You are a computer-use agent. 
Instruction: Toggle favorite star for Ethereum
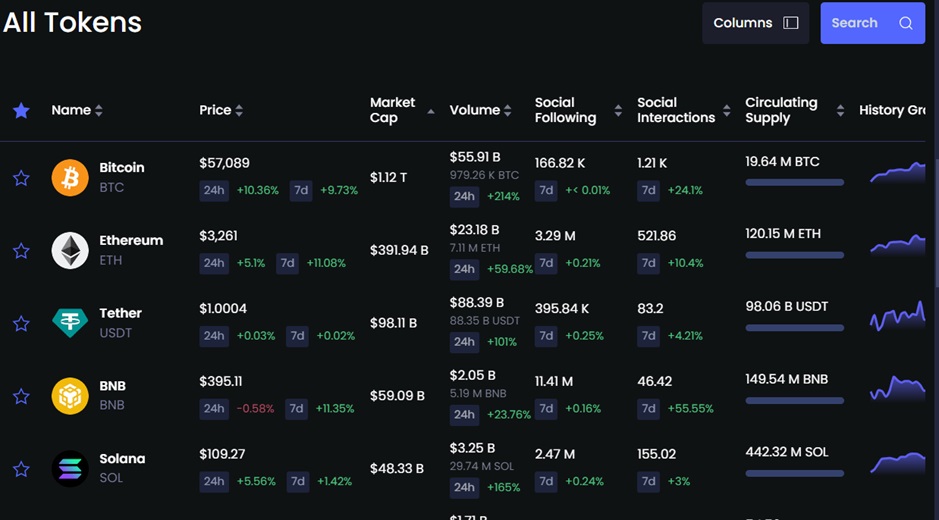21,251
